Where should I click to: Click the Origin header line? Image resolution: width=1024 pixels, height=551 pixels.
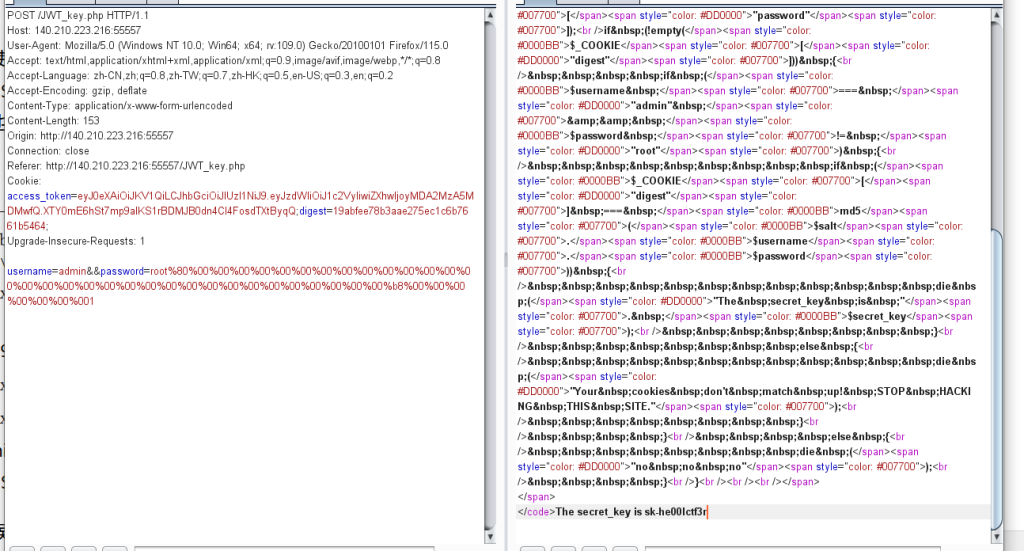[90, 136]
